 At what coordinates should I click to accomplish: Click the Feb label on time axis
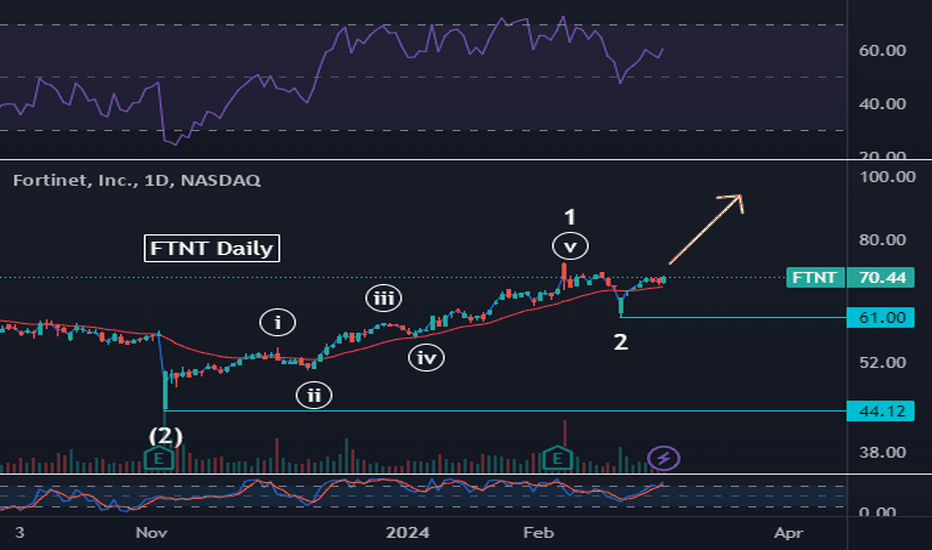click(539, 533)
